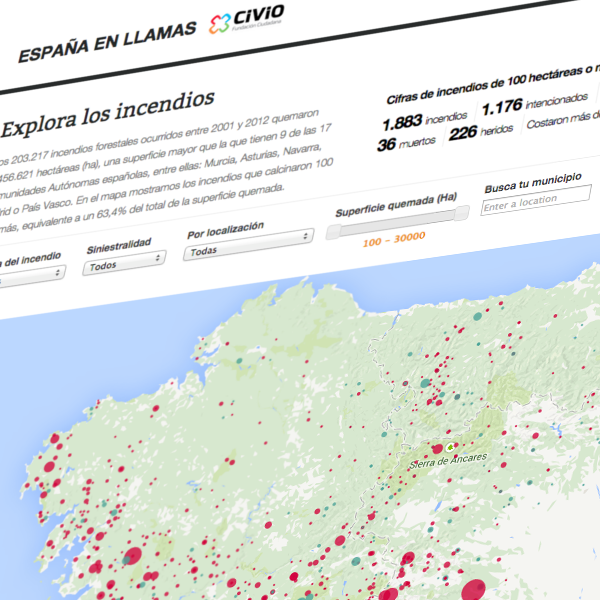Click the right handle of Superficie quemada slider
The width and height of the screenshot is (600, 600).
[462, 213]
